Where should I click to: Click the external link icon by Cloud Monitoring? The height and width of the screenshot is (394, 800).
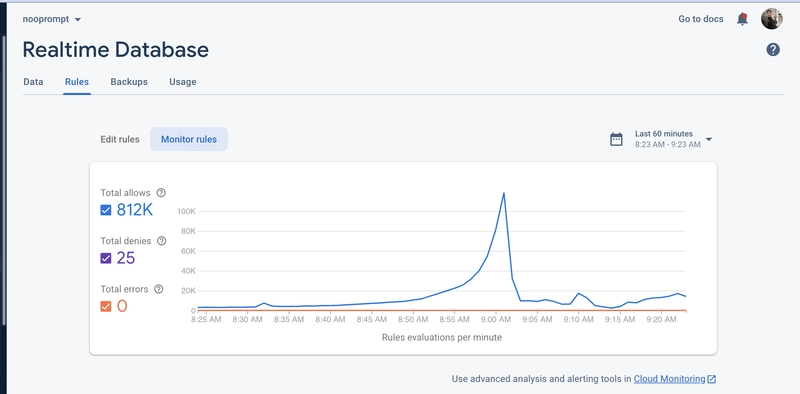pyautogui.click(x=712, y=379)
